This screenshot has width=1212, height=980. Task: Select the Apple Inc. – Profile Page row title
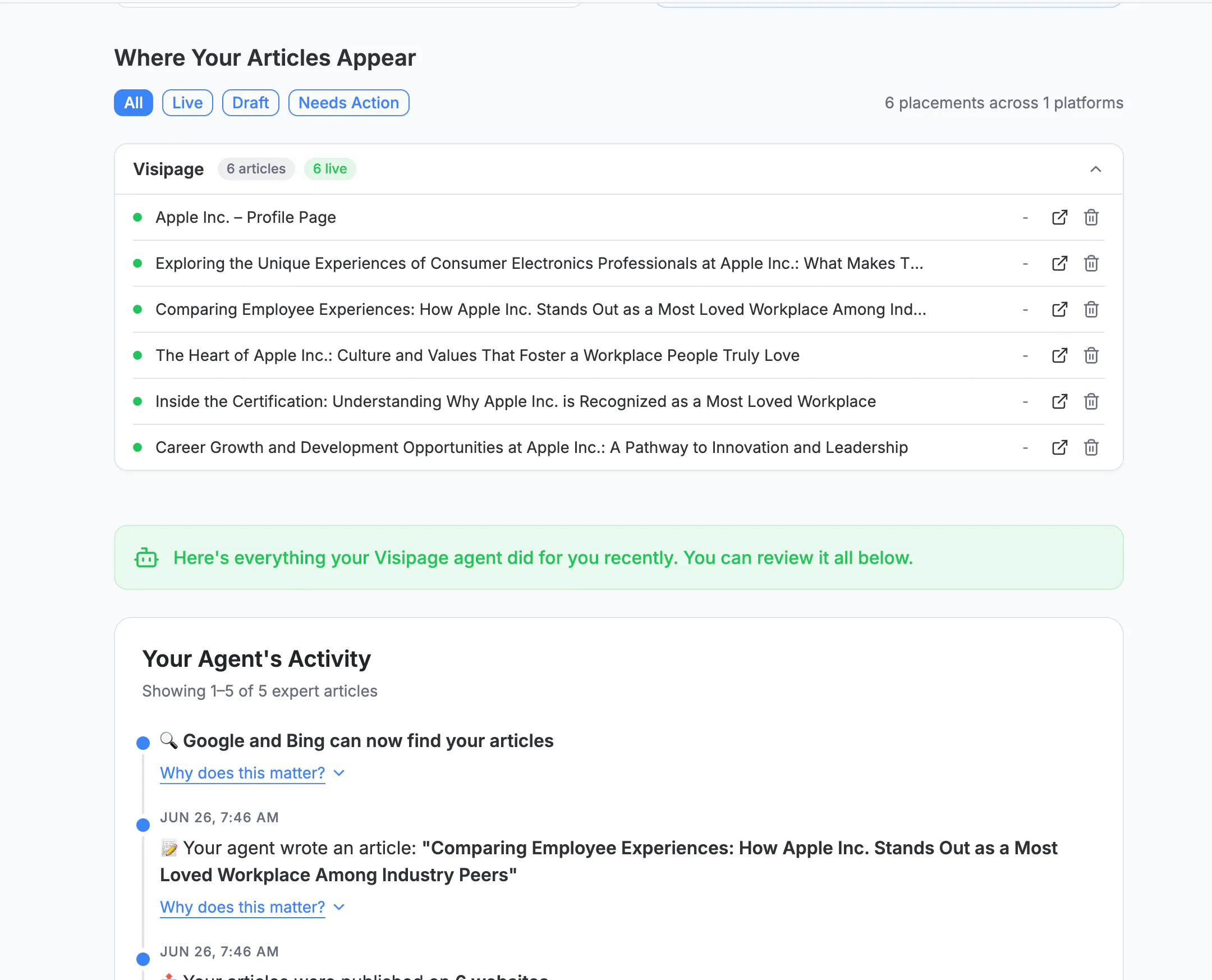[246, 217]
